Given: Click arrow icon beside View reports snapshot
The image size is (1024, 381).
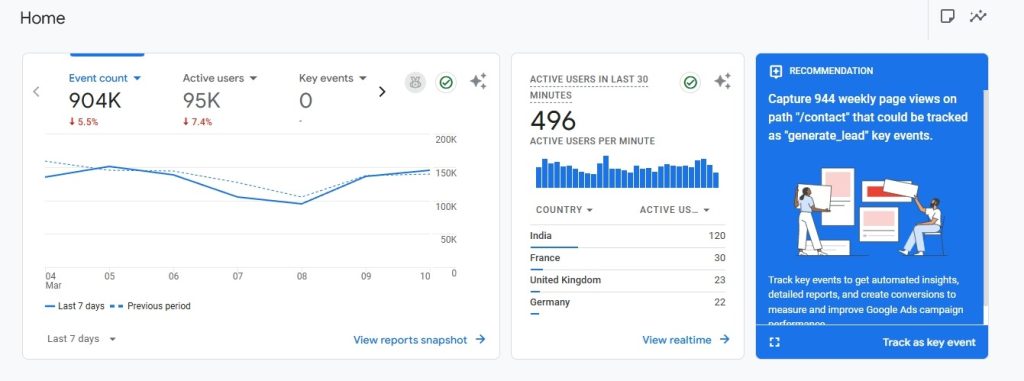Looking at the screenshot, I should tap(480, 339).
